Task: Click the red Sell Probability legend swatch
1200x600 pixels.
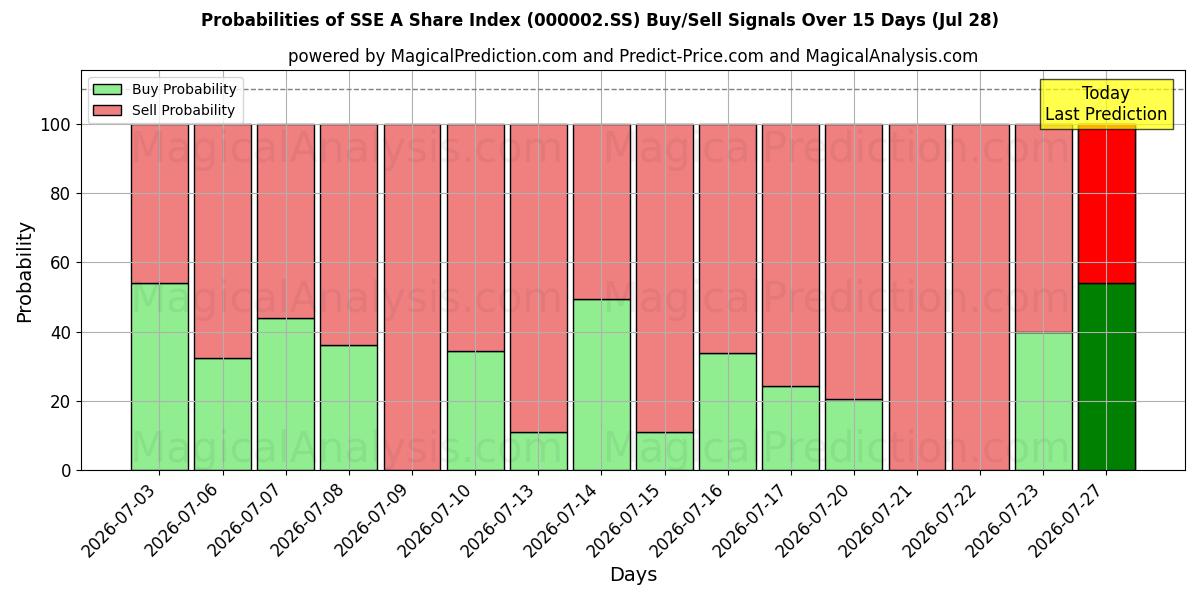Action: (107, 110)
